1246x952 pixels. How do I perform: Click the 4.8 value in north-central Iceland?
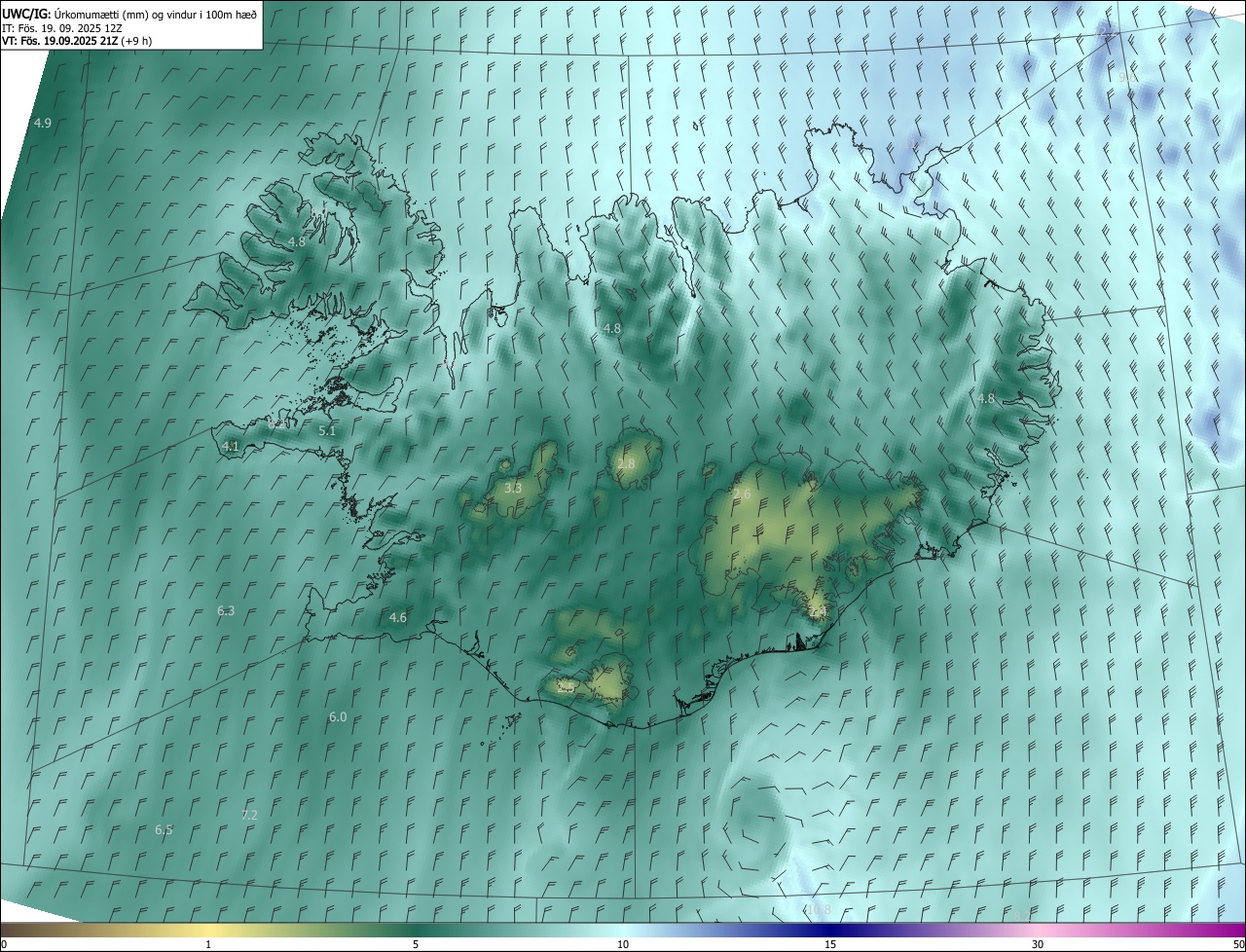tap(611, 329)
